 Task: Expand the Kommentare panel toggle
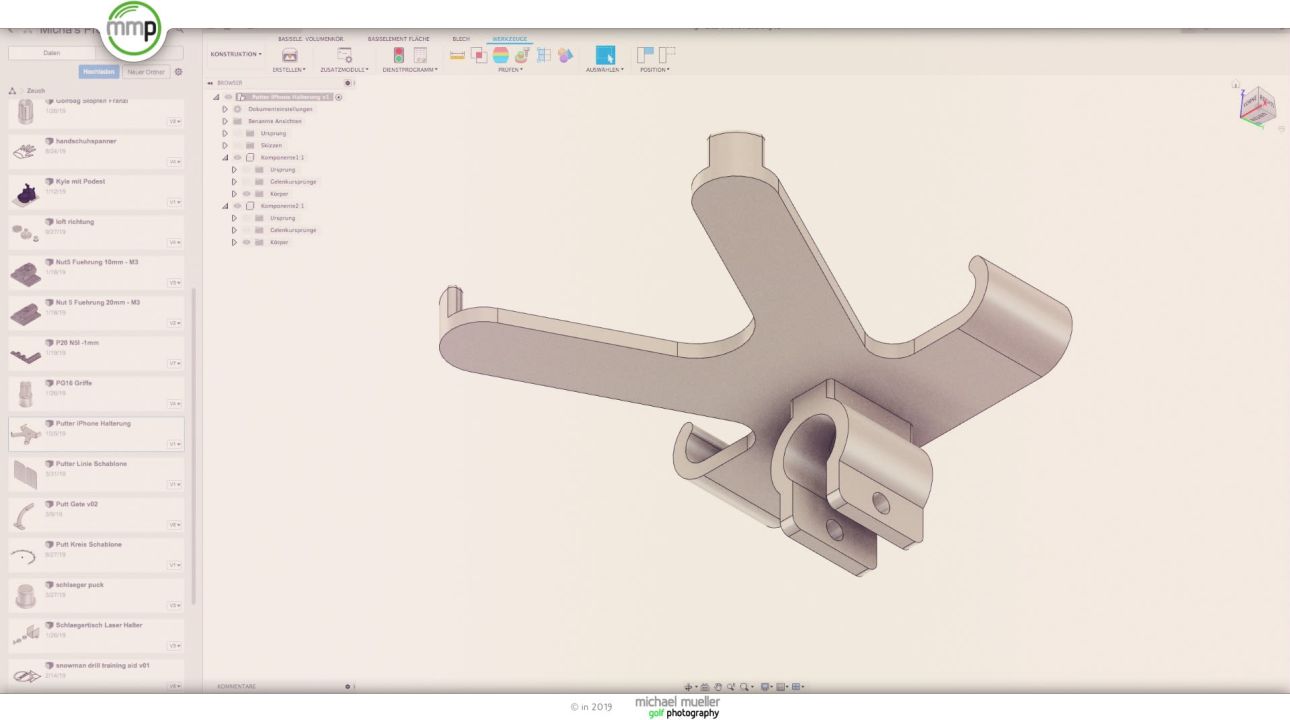click(x=348, y=687)
